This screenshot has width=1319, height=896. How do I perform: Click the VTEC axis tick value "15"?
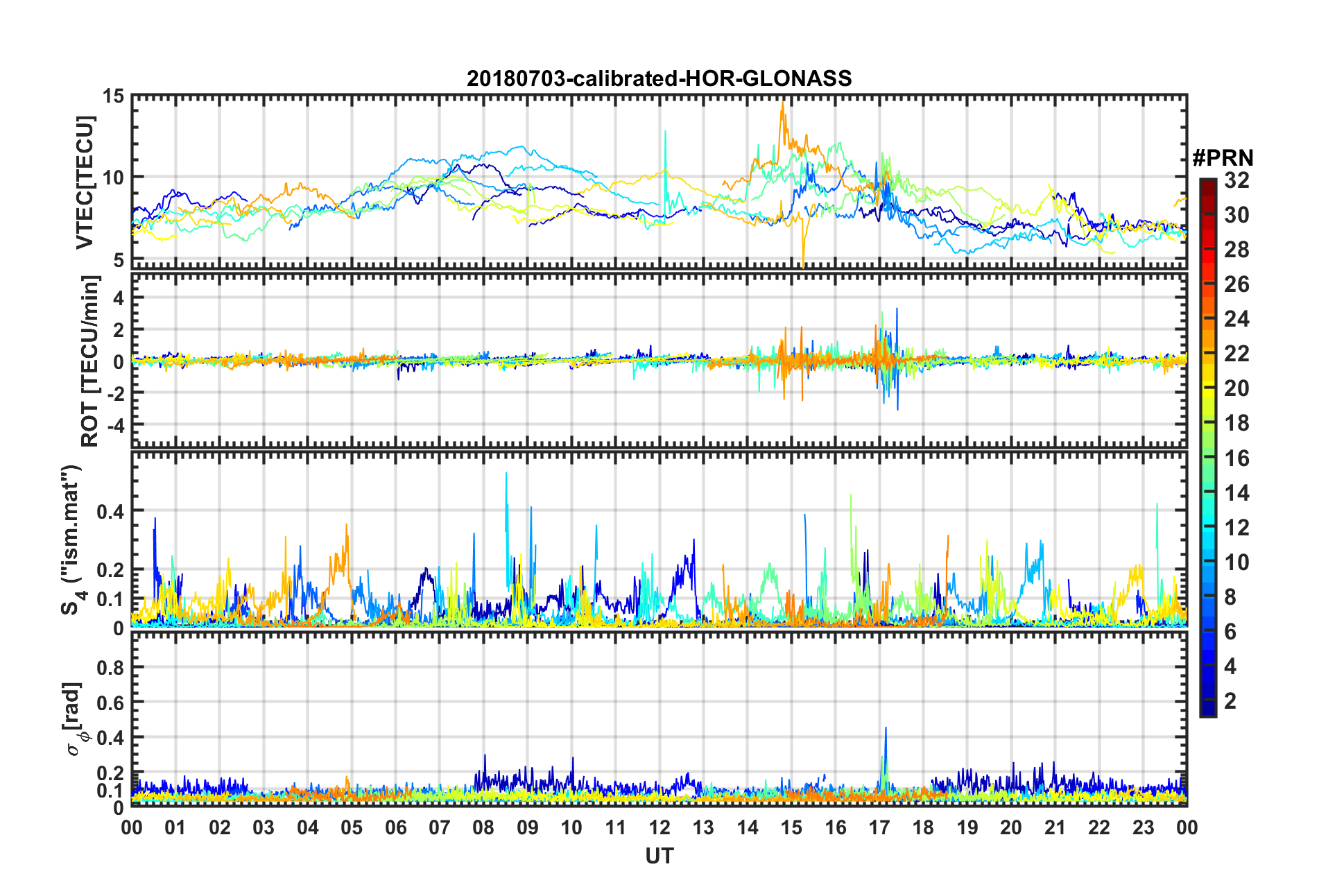(113, 96)
